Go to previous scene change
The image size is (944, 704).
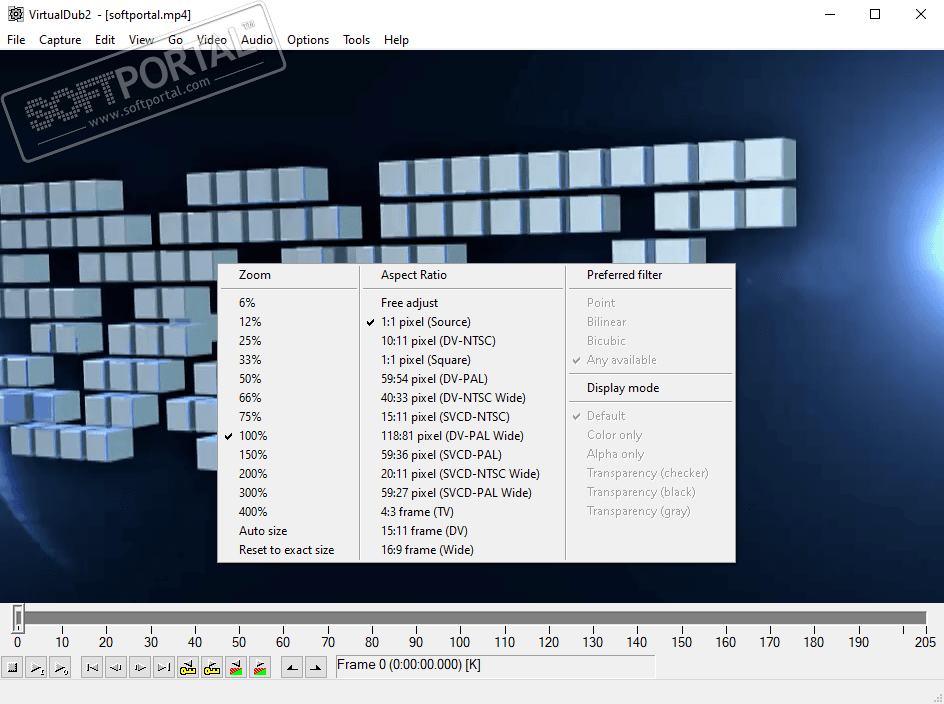click(236, 667)
